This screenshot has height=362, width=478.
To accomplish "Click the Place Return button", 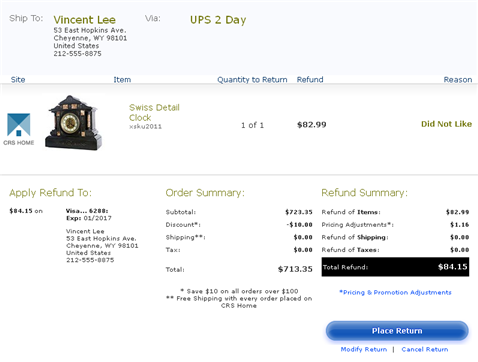I will [397, 331].
